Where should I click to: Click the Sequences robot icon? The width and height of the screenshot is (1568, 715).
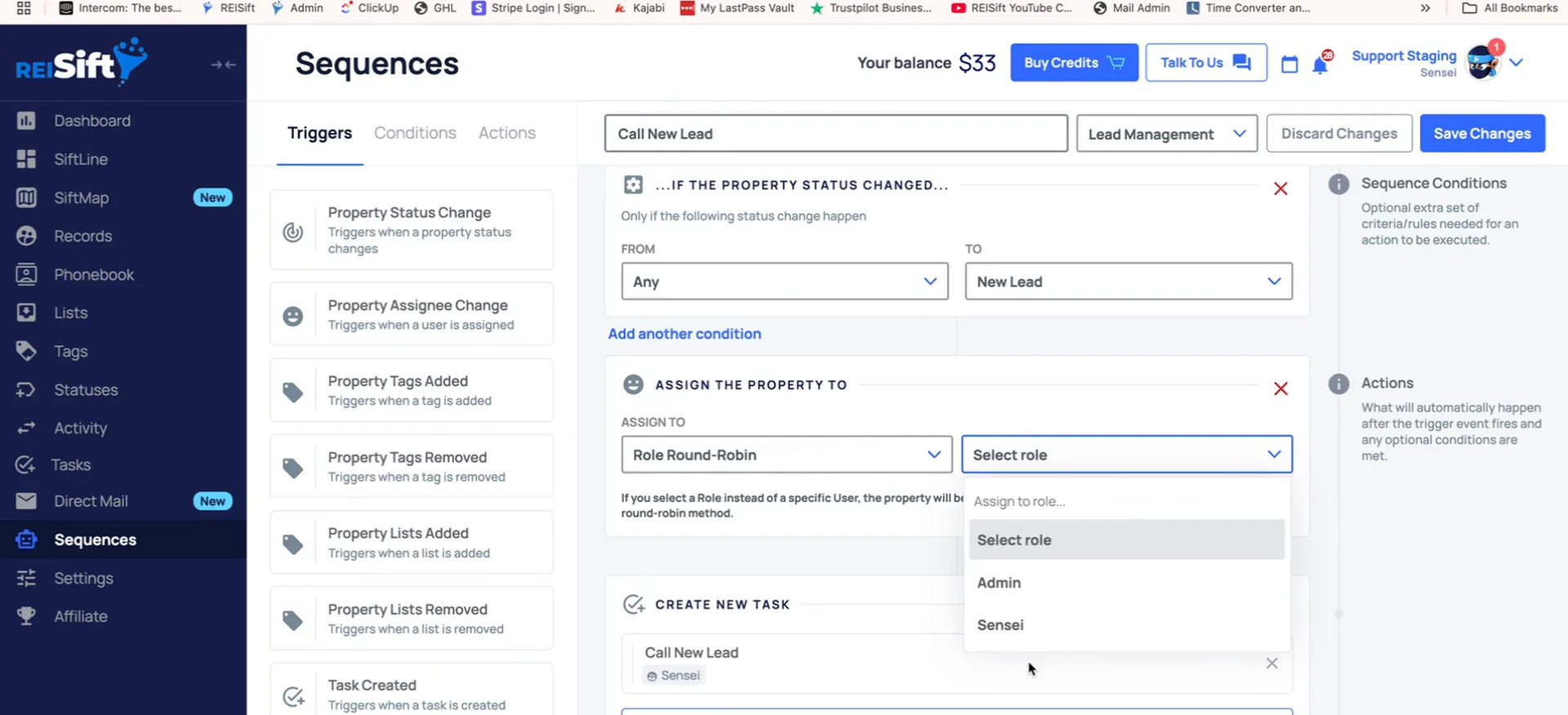pyautogui.click(x=26, y=540)
